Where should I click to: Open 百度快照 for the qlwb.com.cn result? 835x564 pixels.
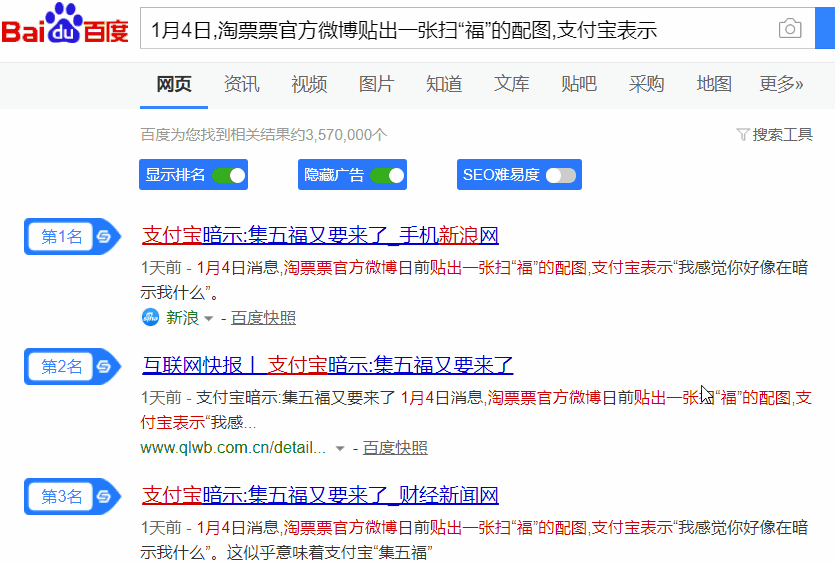pyautogui.click(x=395, y=448)
